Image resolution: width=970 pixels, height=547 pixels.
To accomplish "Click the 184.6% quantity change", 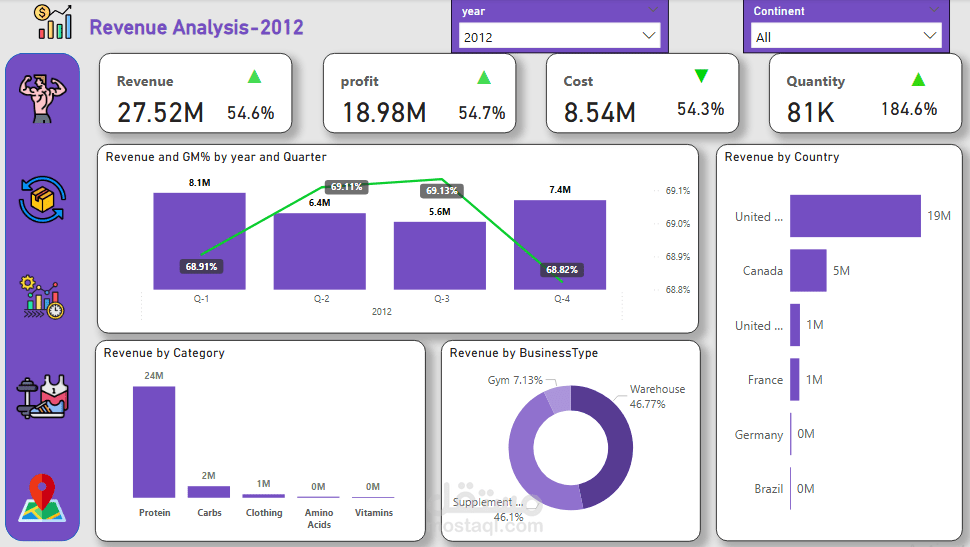I will [909, 110].
